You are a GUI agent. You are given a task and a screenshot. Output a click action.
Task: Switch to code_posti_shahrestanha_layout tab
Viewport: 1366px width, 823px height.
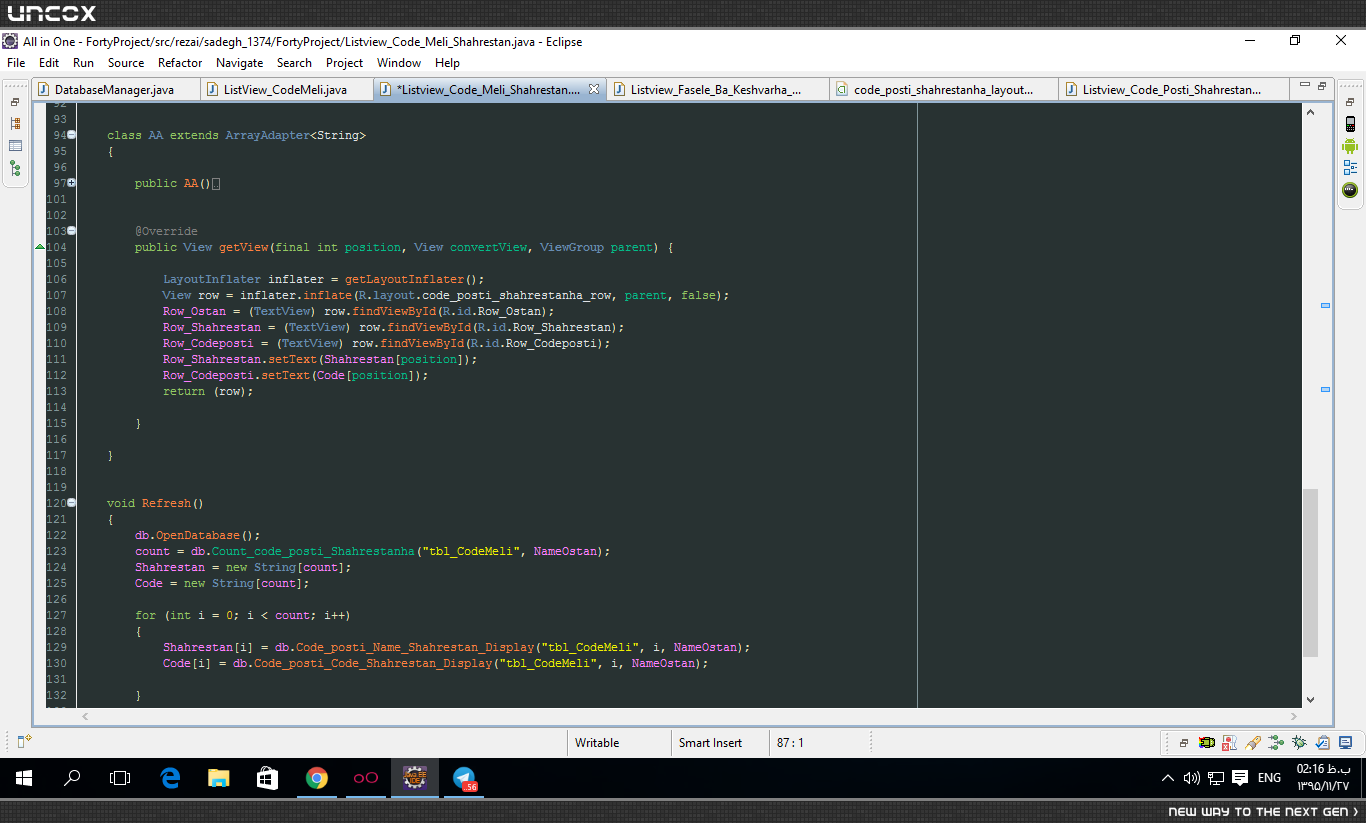(x=943, y=89)
